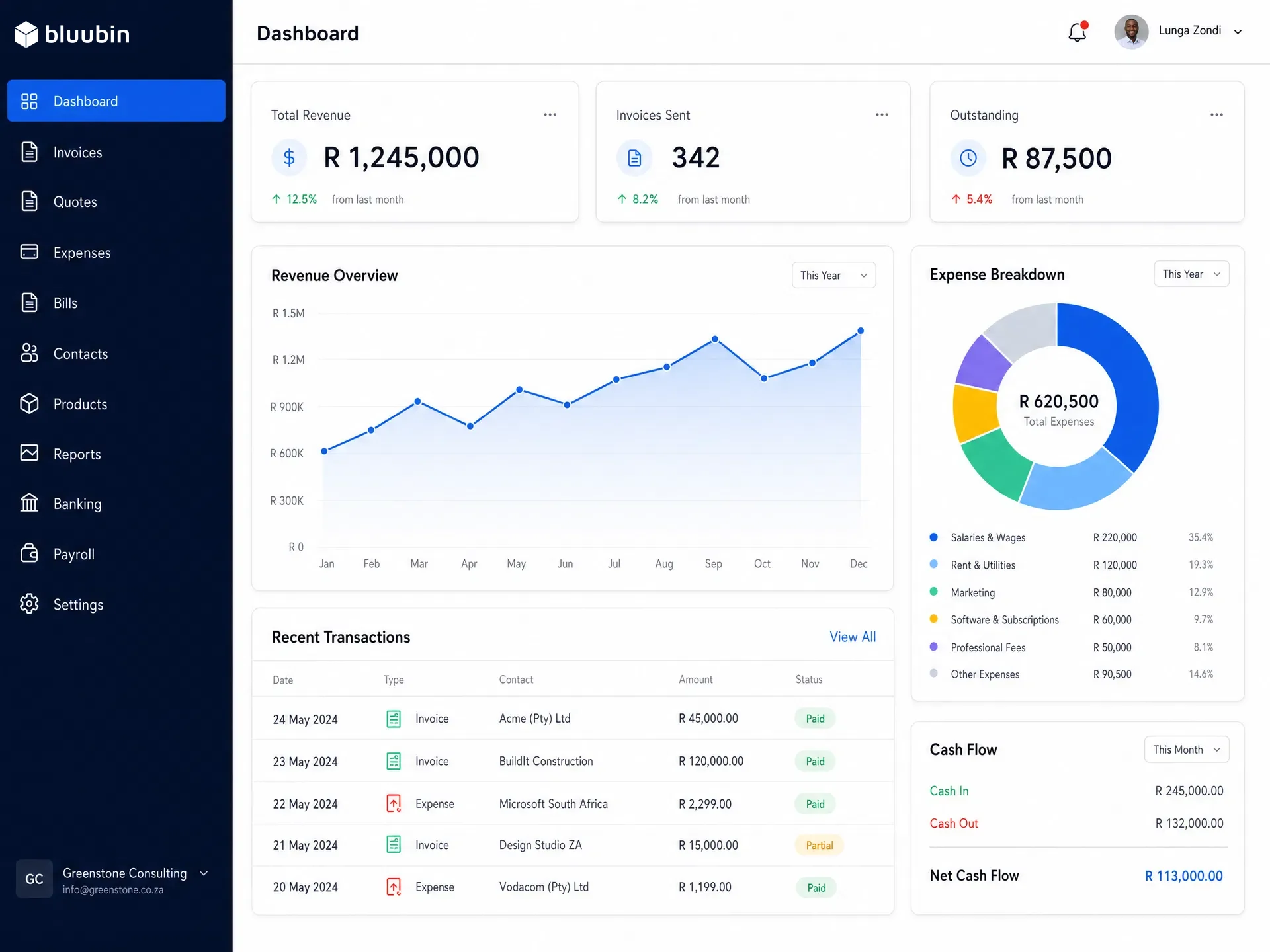Open Cash Flow This Month dropdown

[1187, 749]
